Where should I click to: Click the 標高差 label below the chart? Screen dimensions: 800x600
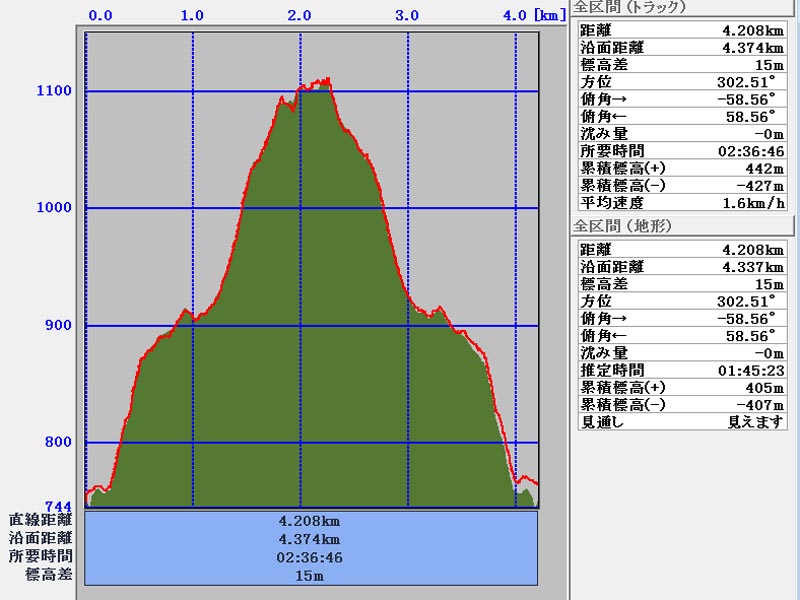click(48, 575)
